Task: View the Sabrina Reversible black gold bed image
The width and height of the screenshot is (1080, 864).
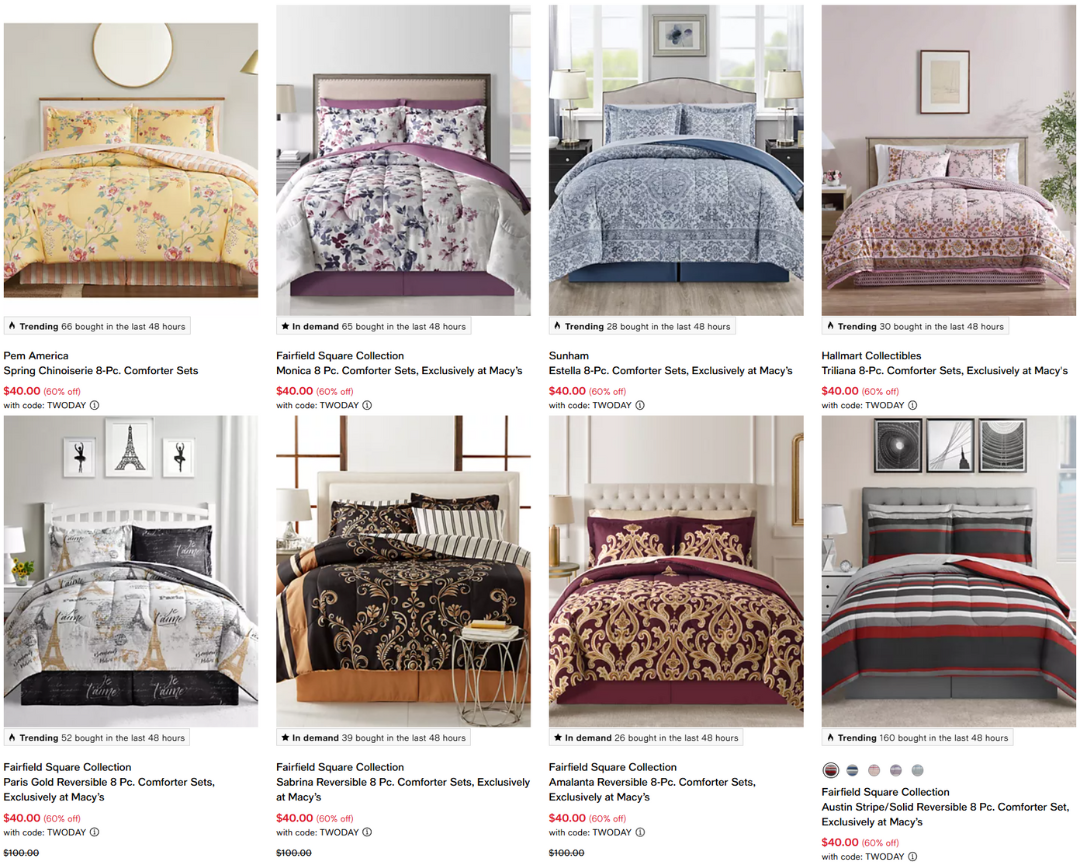Action: (404, 571)
